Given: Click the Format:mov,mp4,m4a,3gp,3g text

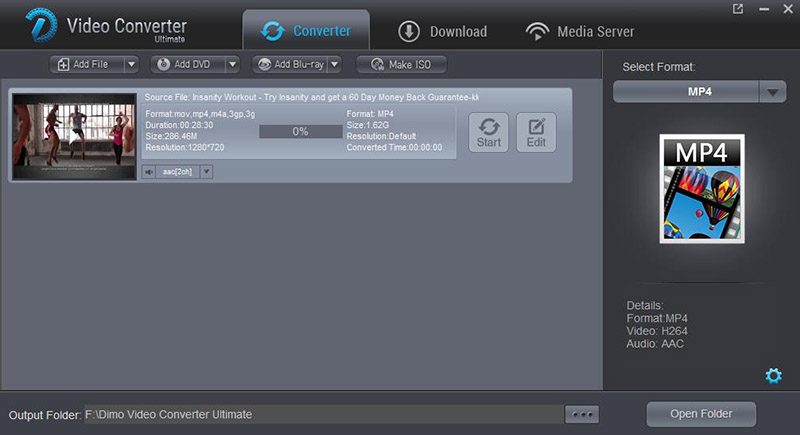Looking at the screenshot, I should [200, 114].
